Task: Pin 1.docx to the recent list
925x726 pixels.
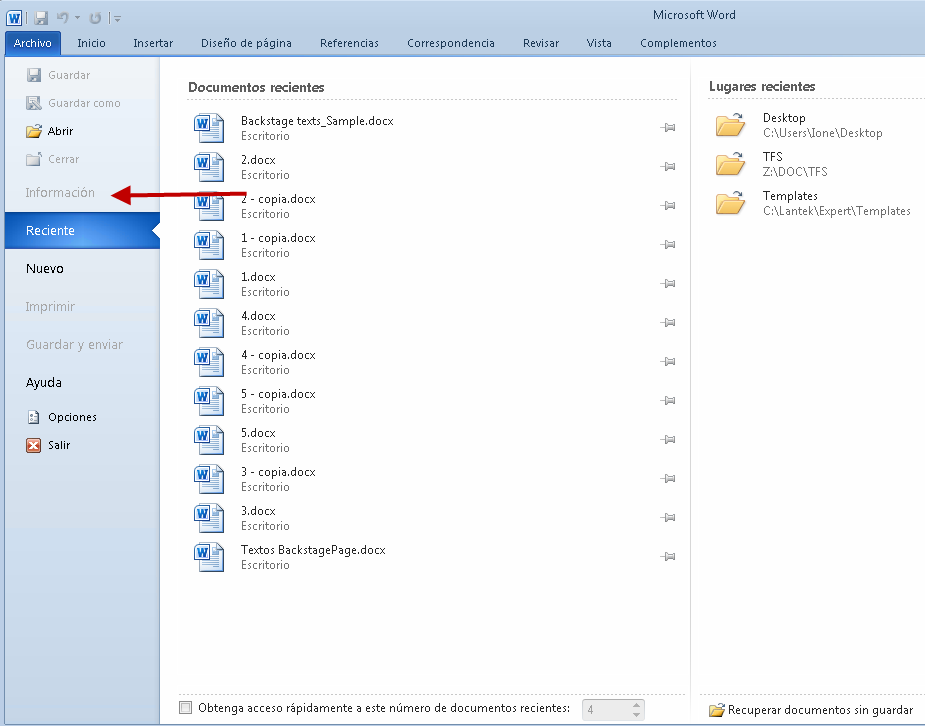Action: pos(668,283)
